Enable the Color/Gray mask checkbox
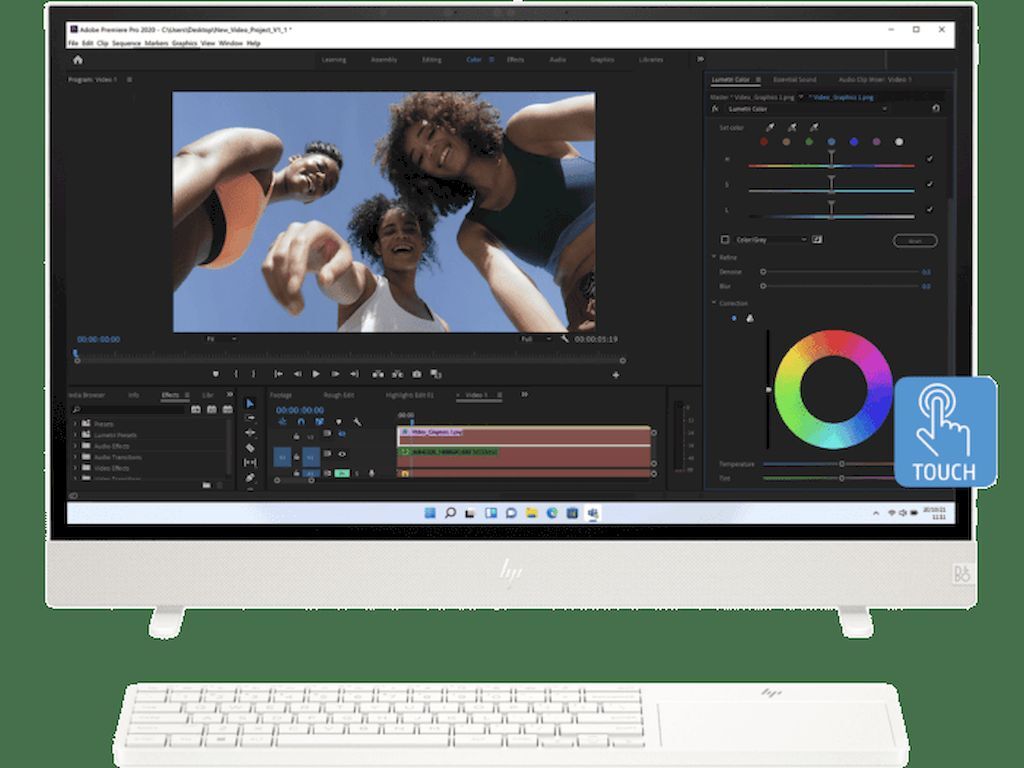Image resolution: width=1024 pixels, height=768 pixels. [724, 240]
